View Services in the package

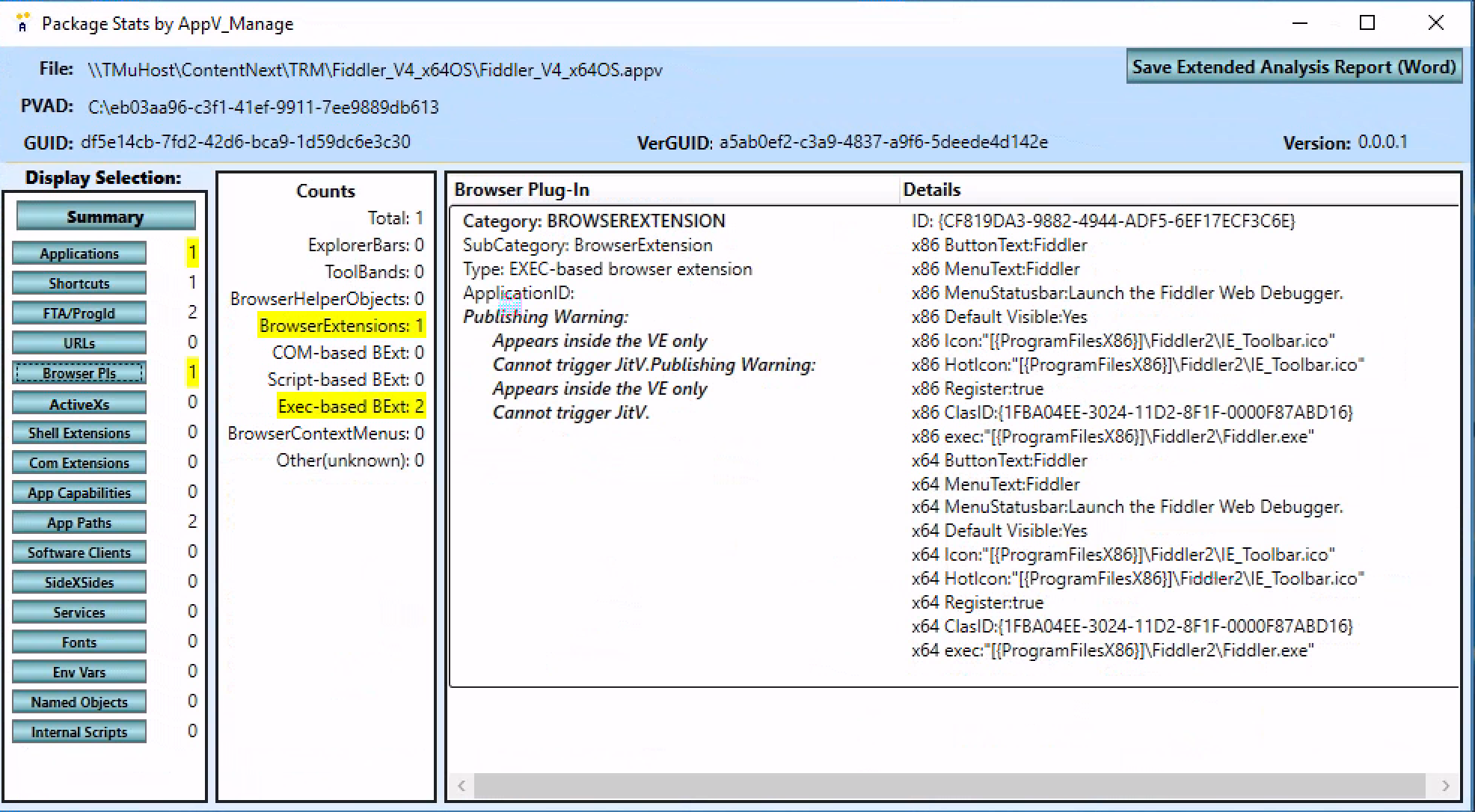point(79,612)
